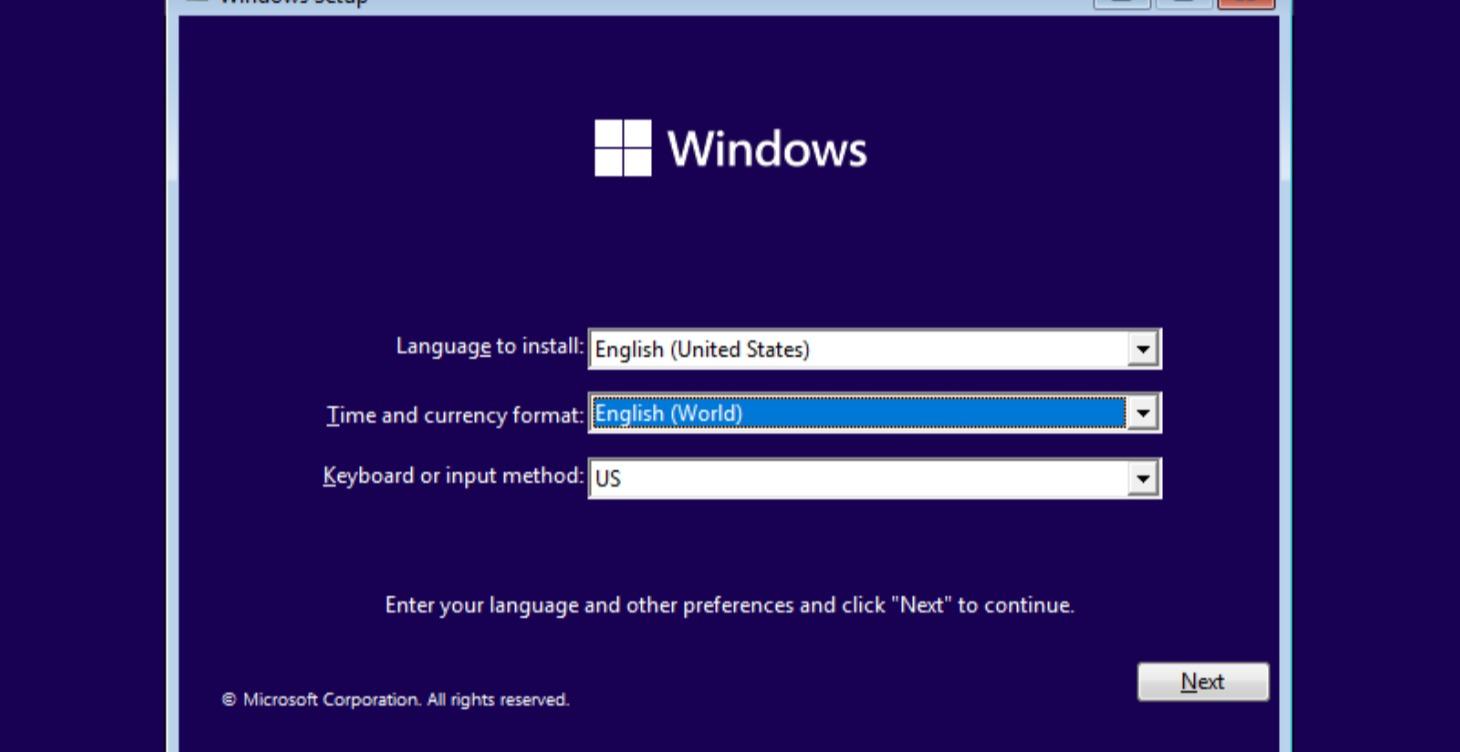This screenshot has height=752, width=1460.
Task: Click the Microsoft Corporation copyright notice
Action: [396, 700]
